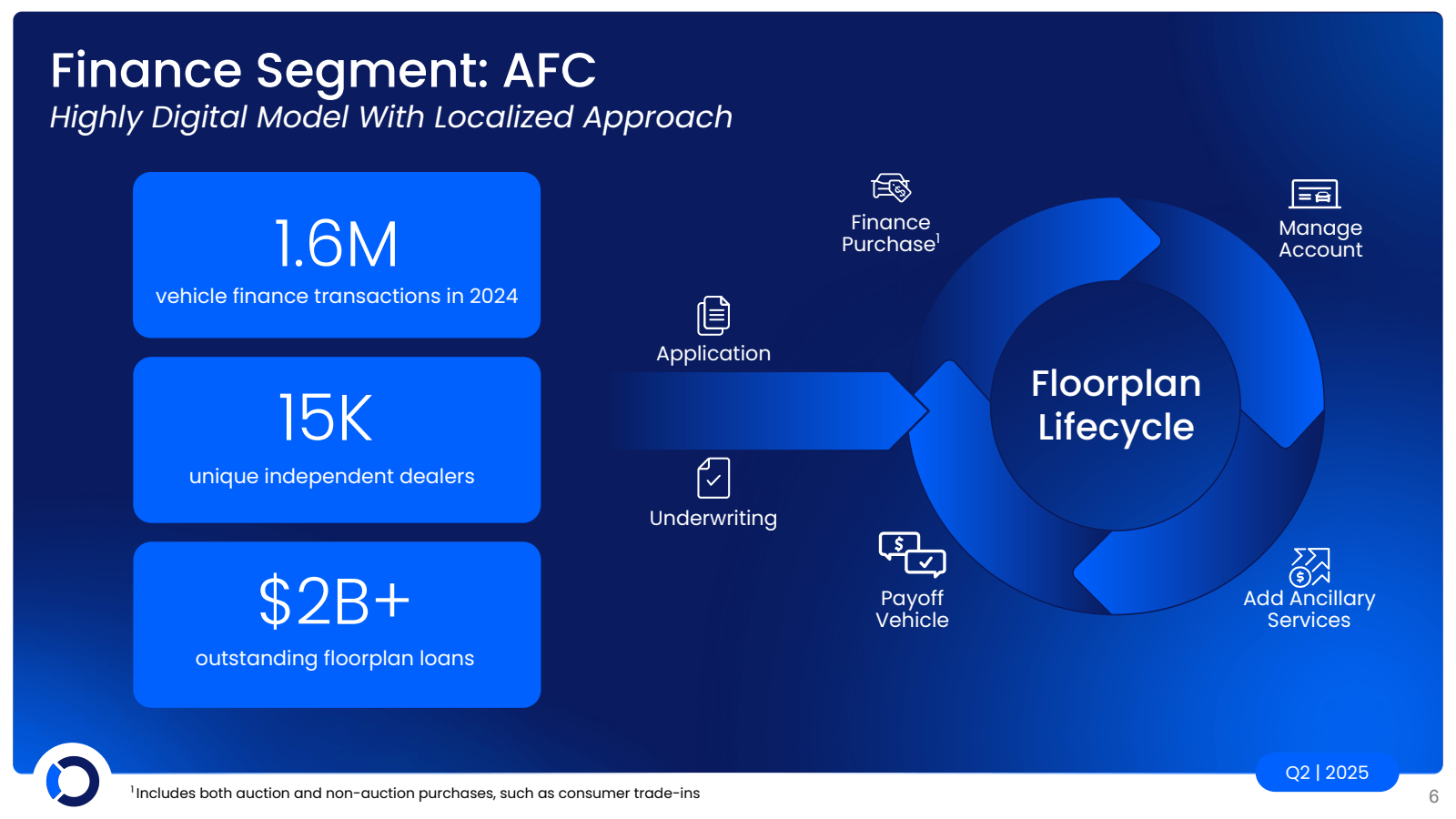Select the $2B+ outstanding floorplan loans card
The image size is (1456, 819).
pos(337,624)
